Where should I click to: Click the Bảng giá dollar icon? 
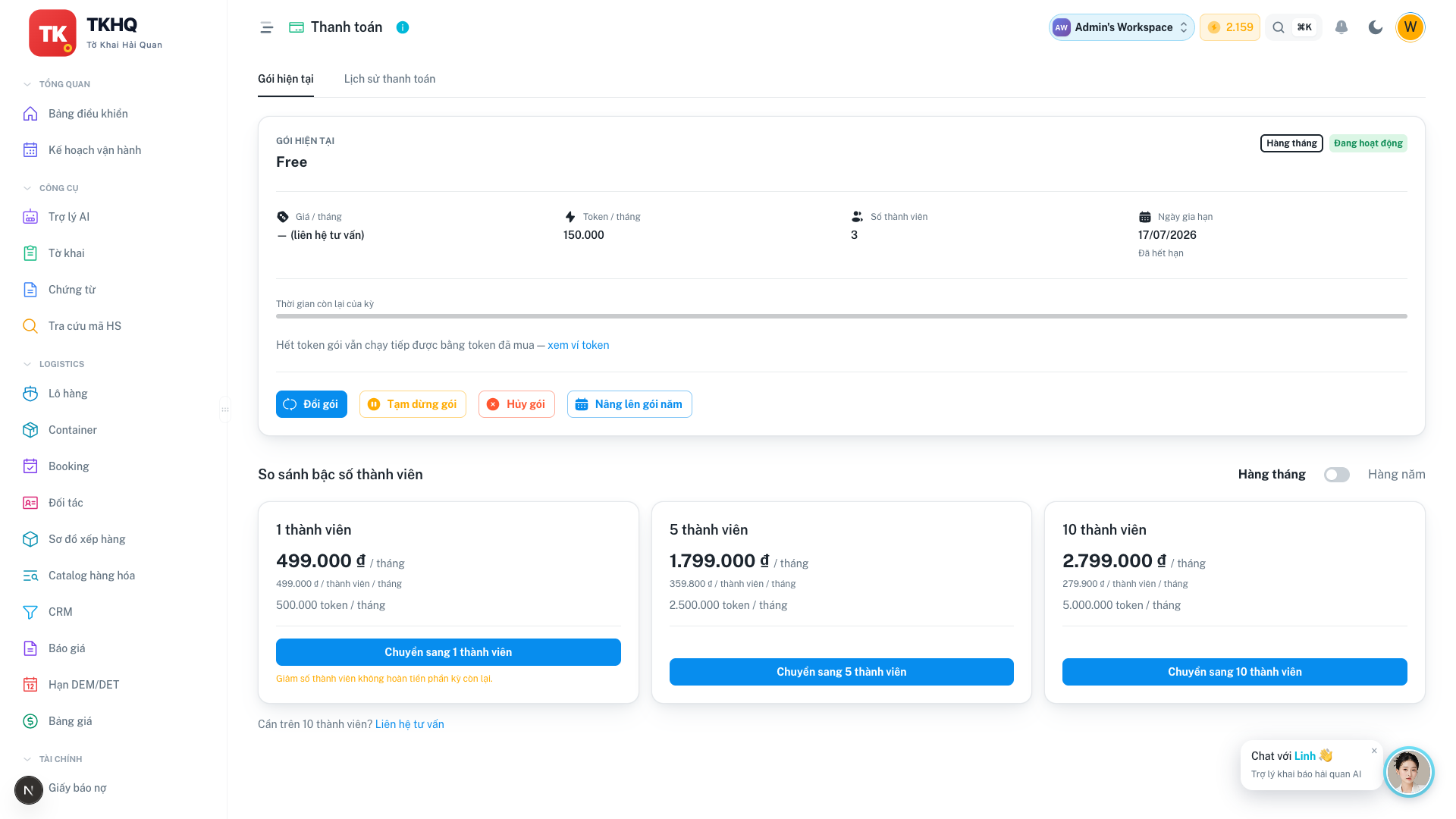pos(30,721)
